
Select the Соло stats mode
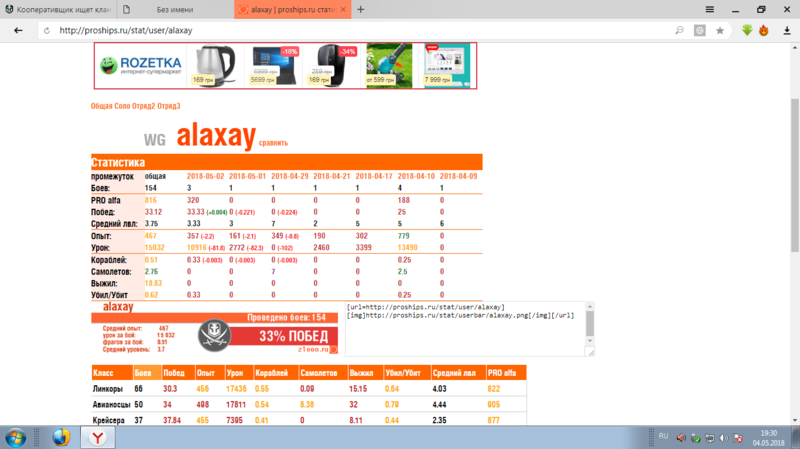click(x=122, y=106)
